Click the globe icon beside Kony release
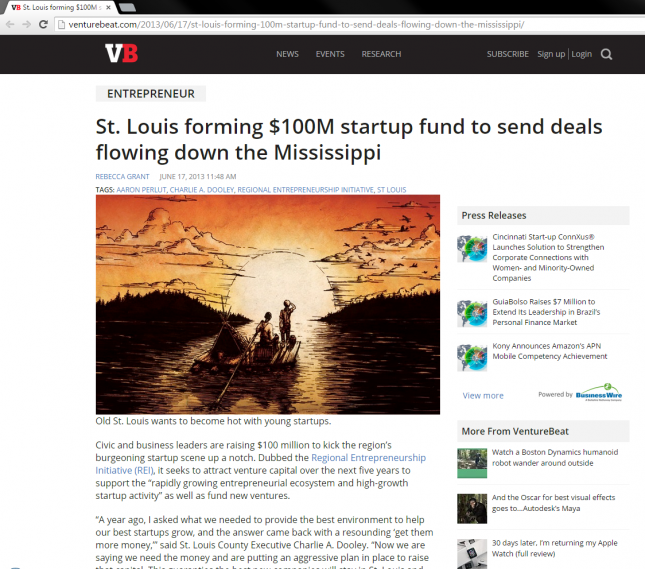 coord(472,358)
